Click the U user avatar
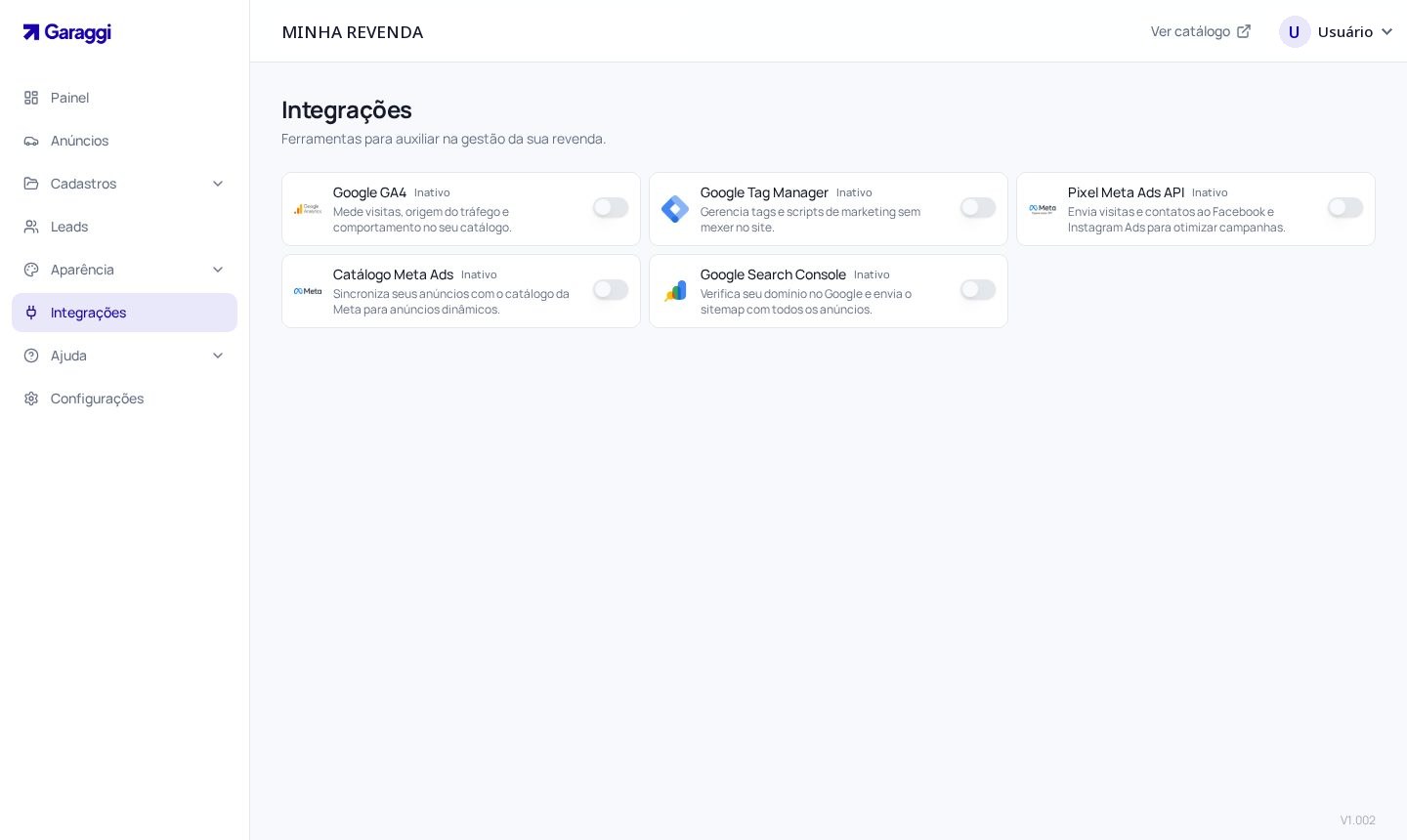 (1295, 31)
